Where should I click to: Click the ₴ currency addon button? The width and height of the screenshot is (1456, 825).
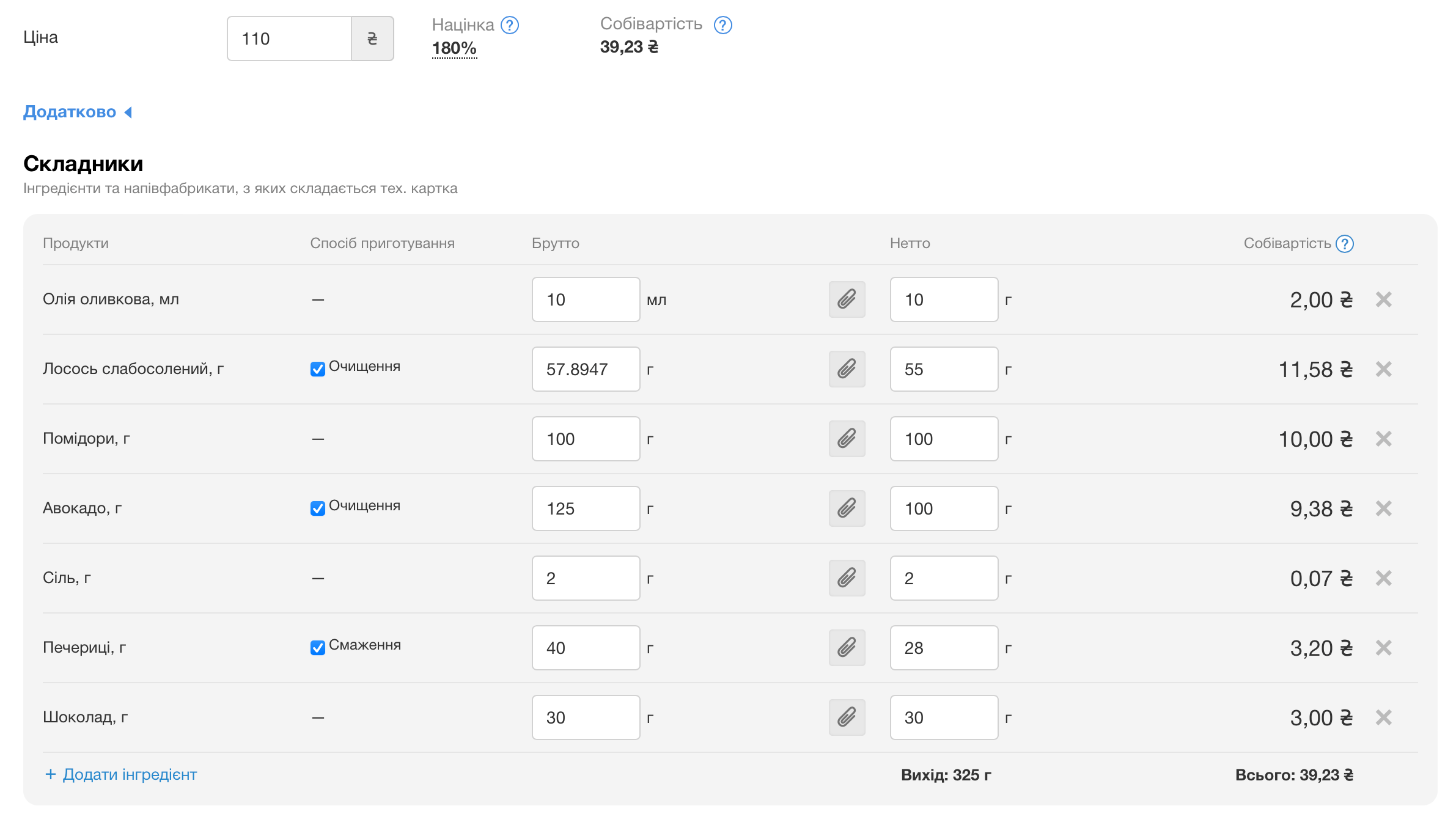click(x=372, y=38)
